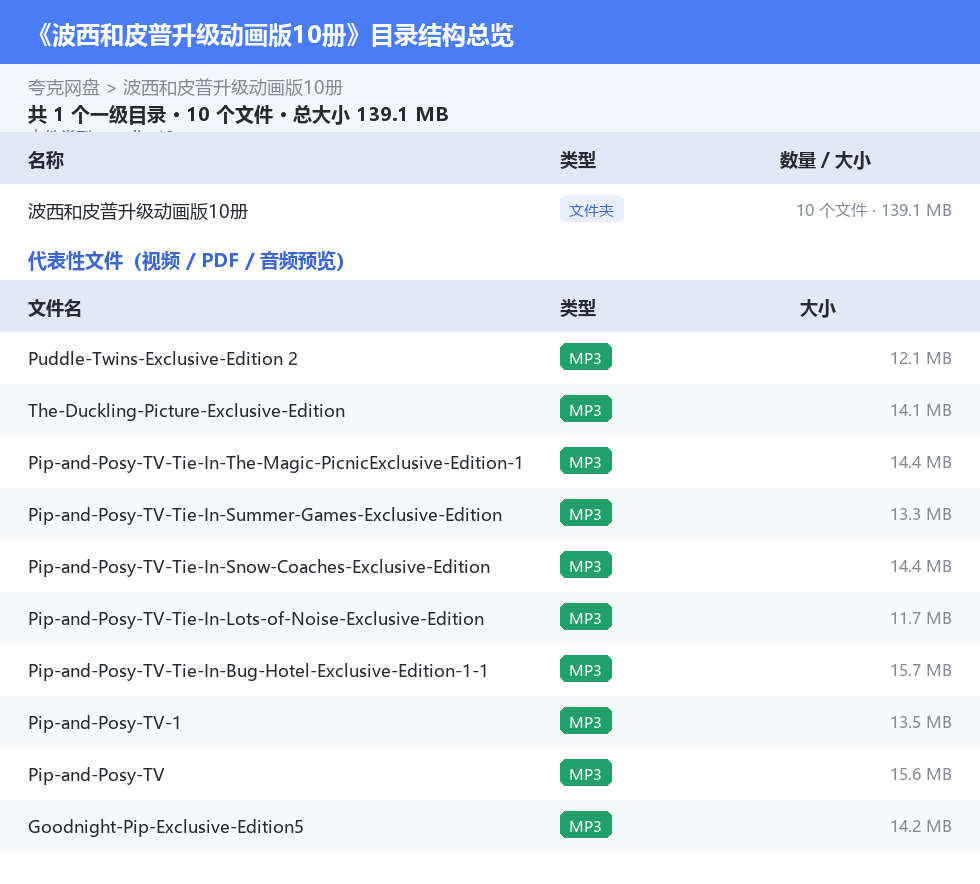Image resolution: width=980 pixels, height=884 pixels.
Task: Click MP3 badge for Bug-Hotel file
Action: [586, 669]
